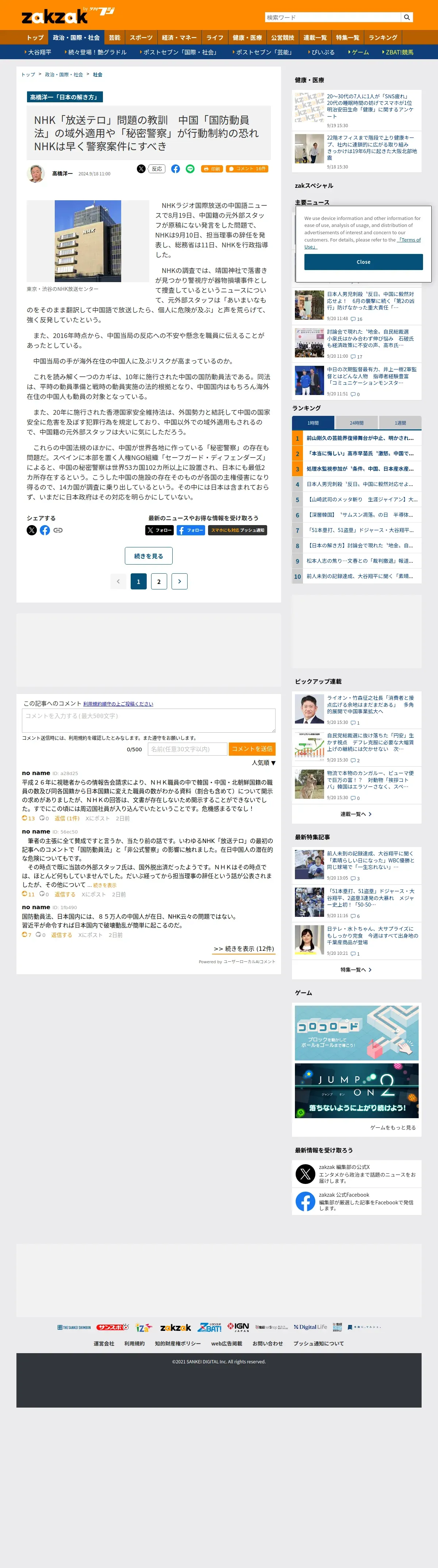The width and height of the screenshot is (438, 1568).
Task: Open 20〜30代の7人に1人がSNS疲れ article
Action: [x=370, y=107]
